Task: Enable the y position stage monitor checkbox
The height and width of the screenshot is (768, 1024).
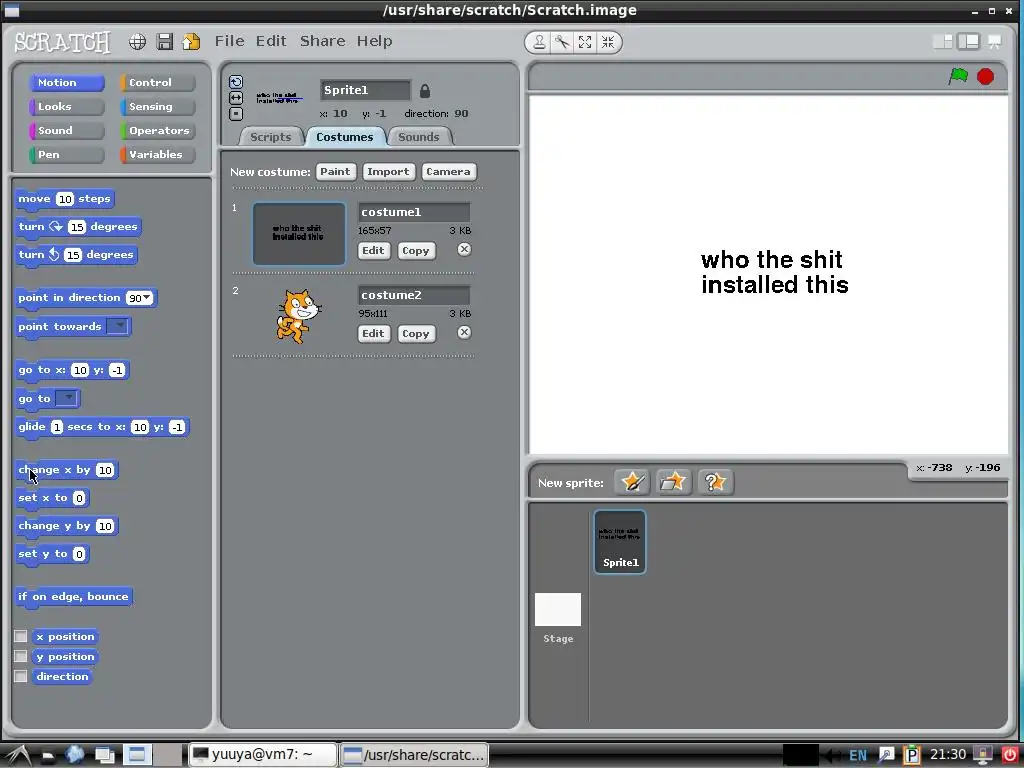Action: pos(21,656)
